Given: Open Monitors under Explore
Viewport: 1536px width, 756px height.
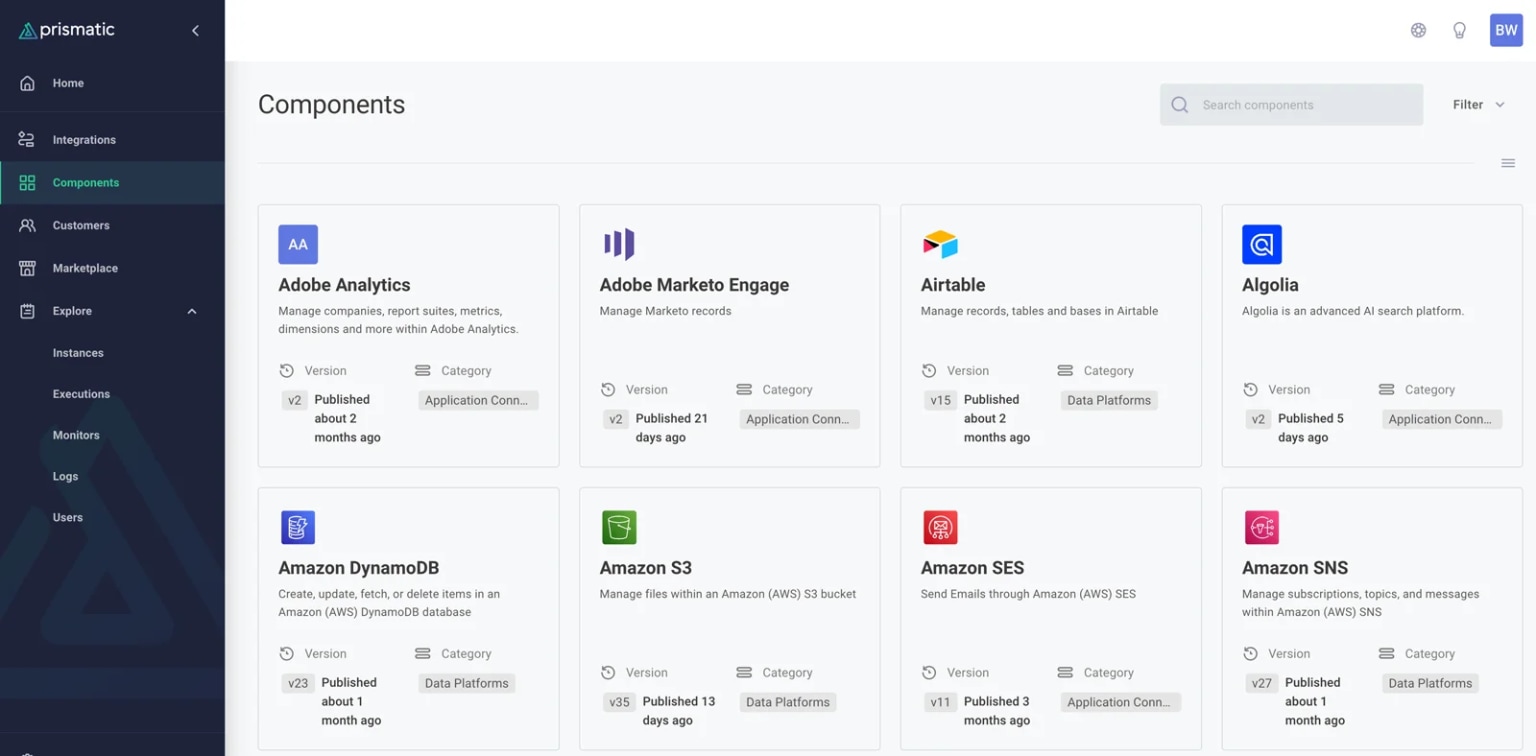Looking at the screenshot, I should click(x=76, y=435).
